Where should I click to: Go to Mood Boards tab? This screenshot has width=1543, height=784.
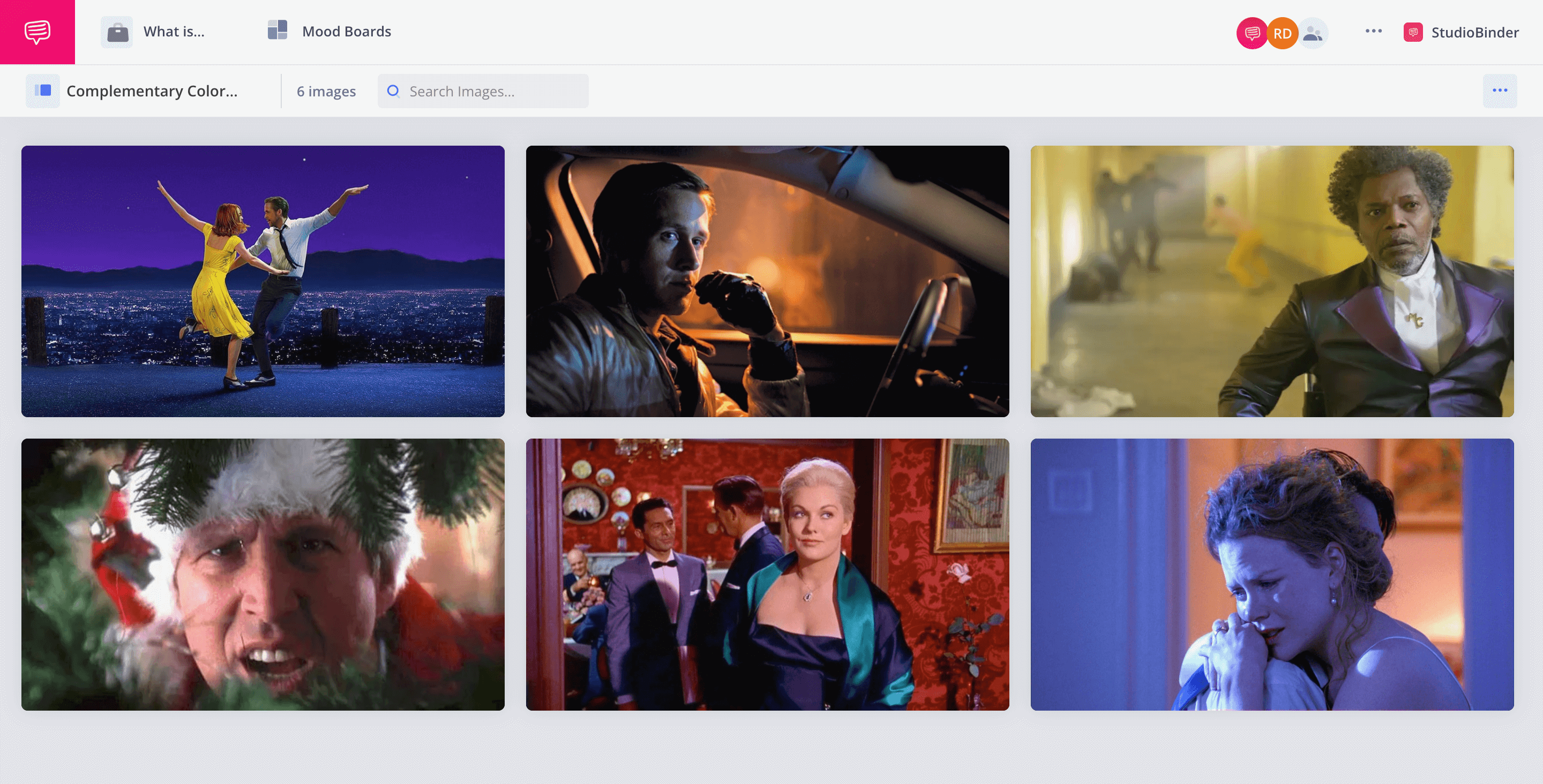346,32
